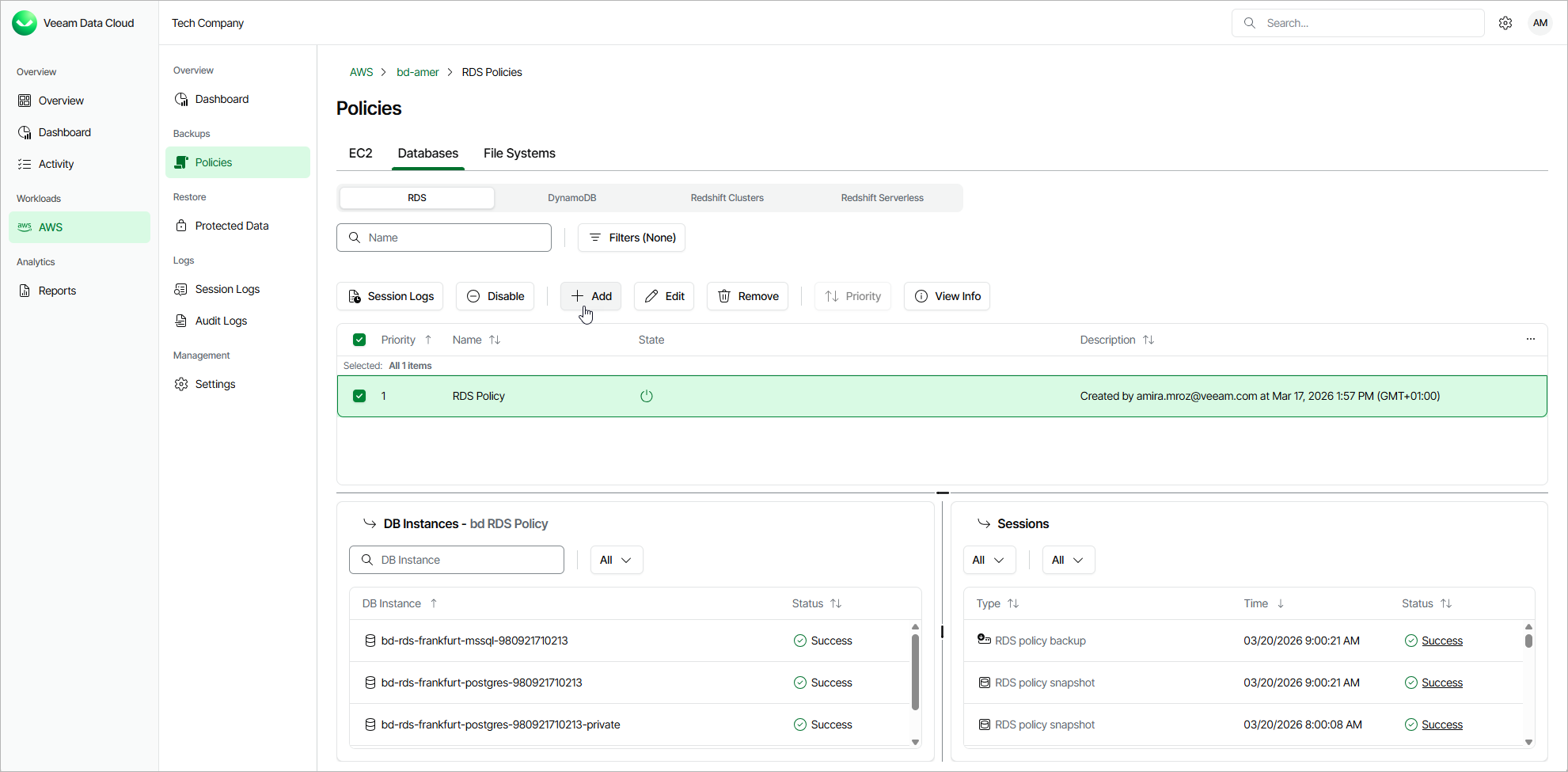The width and height of the screenshot is (1568, 772).
Task: Select the bd-rds-frankfurt-postgres-980921710213 instance row
Action: click(x=629, y=683)
